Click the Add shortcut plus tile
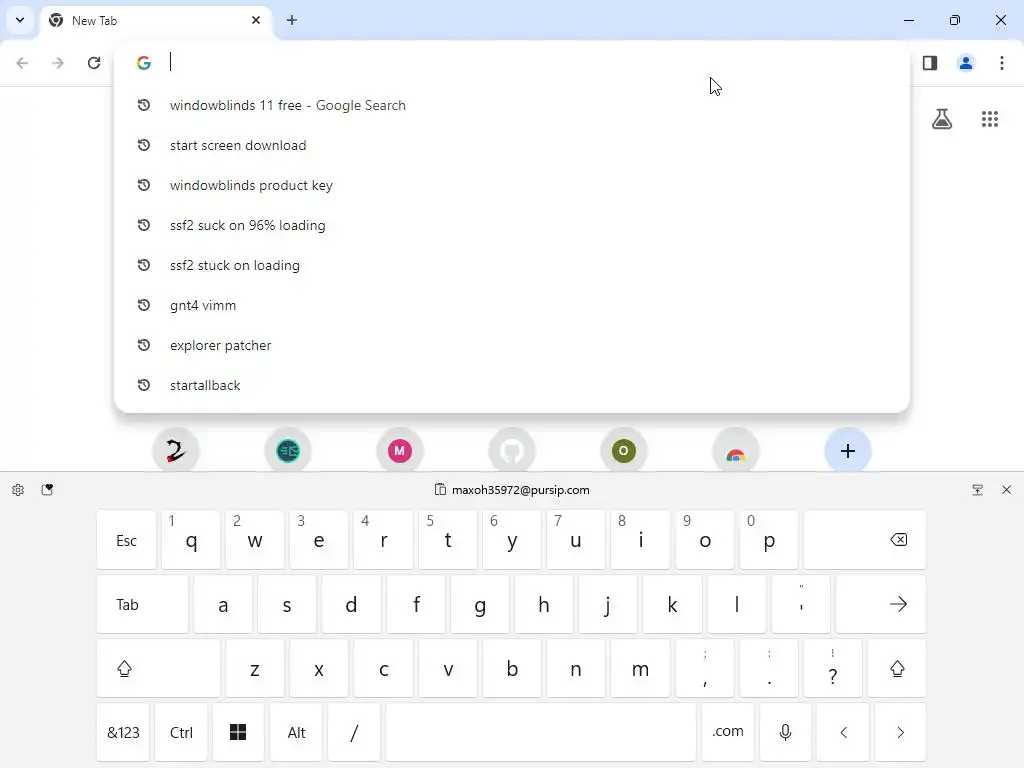This screenshot has width=1024, height=768. pyautogui.click(x=848, y=451)
